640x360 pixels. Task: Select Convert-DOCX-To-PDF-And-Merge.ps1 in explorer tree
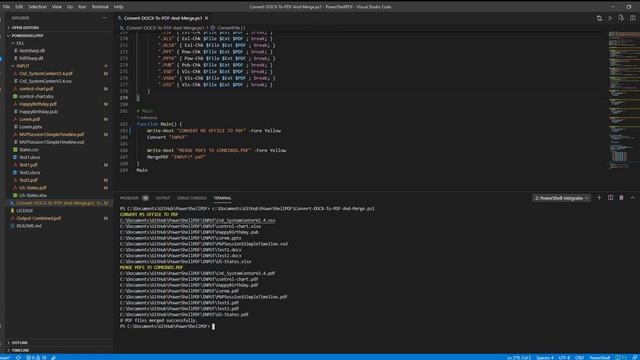56,203
